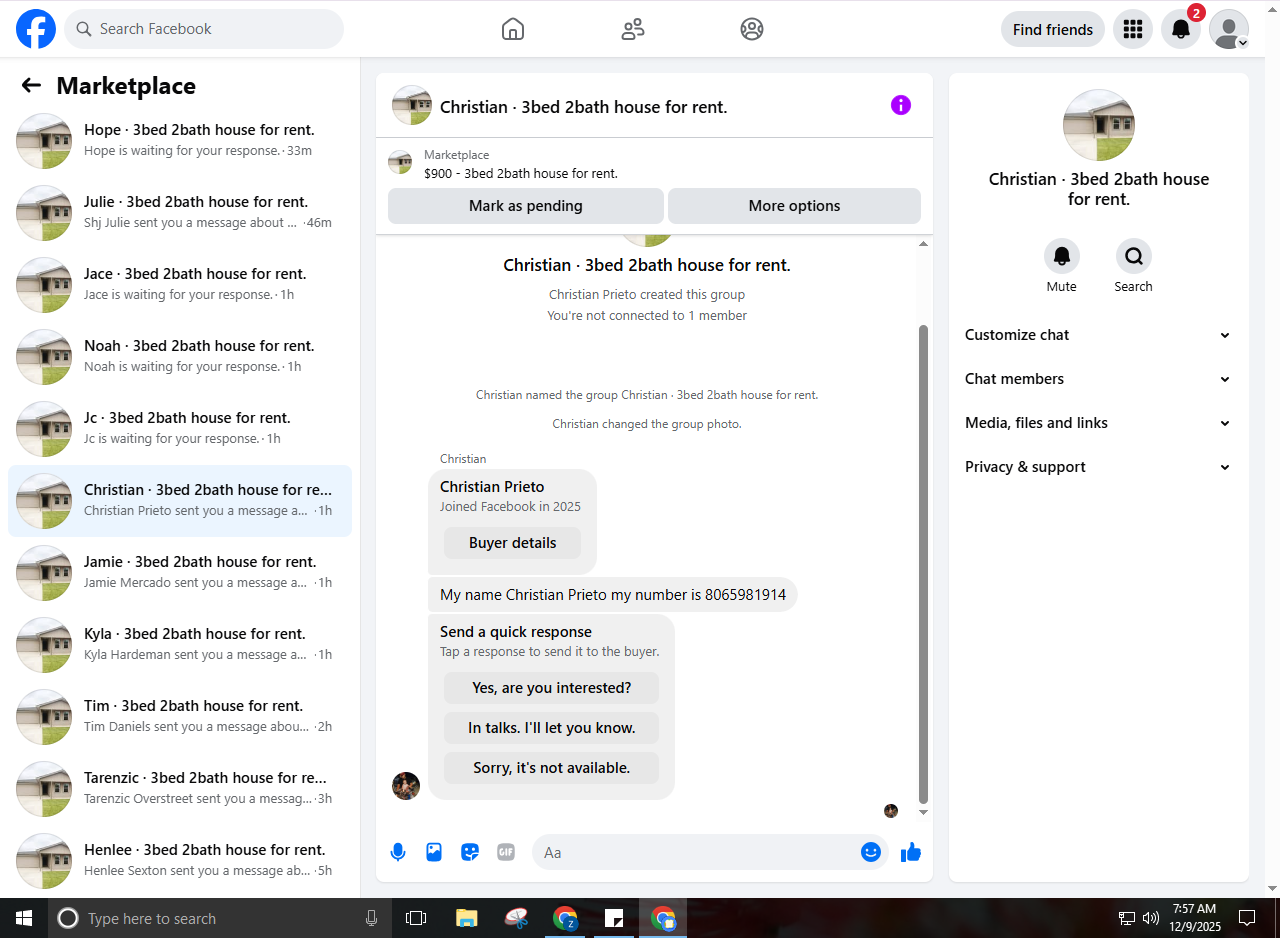Open the Home feed icon

513,29
